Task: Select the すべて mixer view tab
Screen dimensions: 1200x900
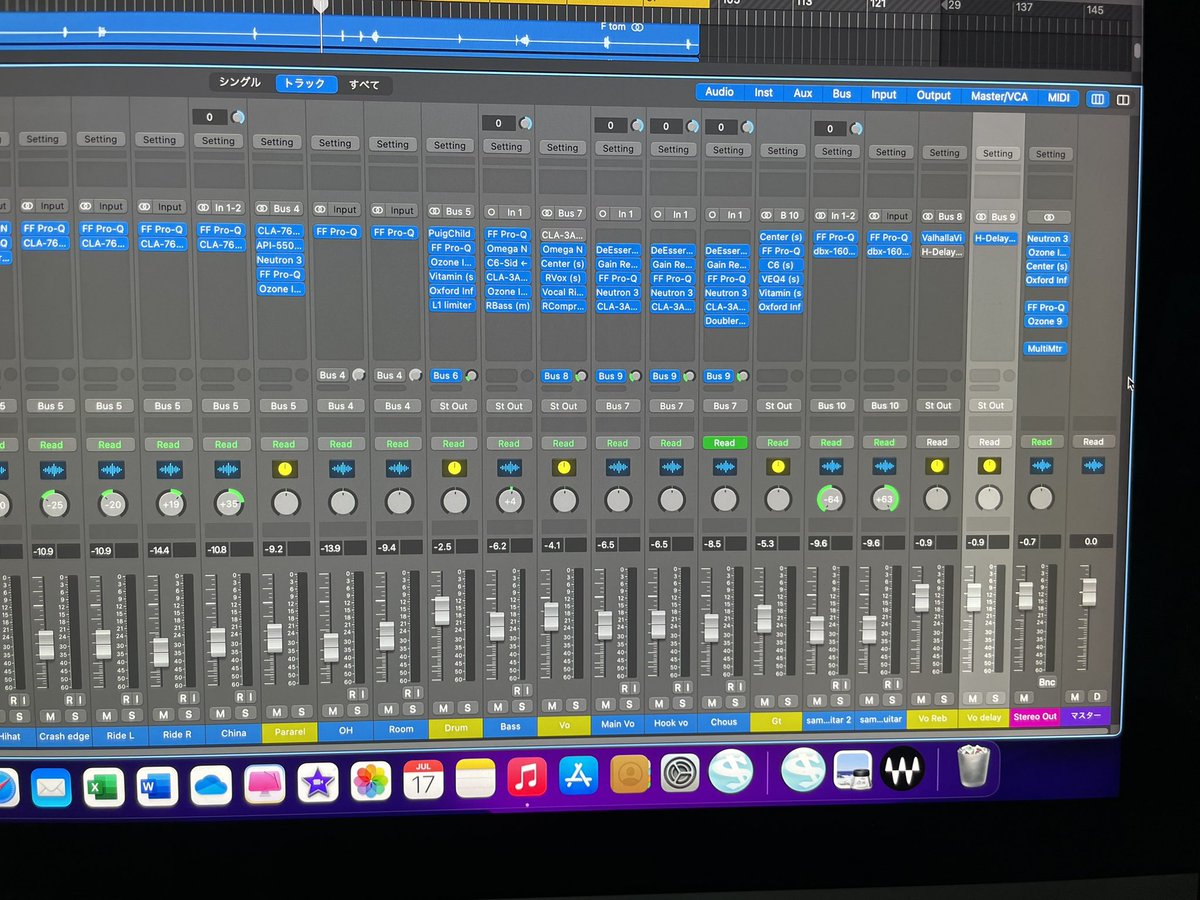Action: [x=364, y=85]
